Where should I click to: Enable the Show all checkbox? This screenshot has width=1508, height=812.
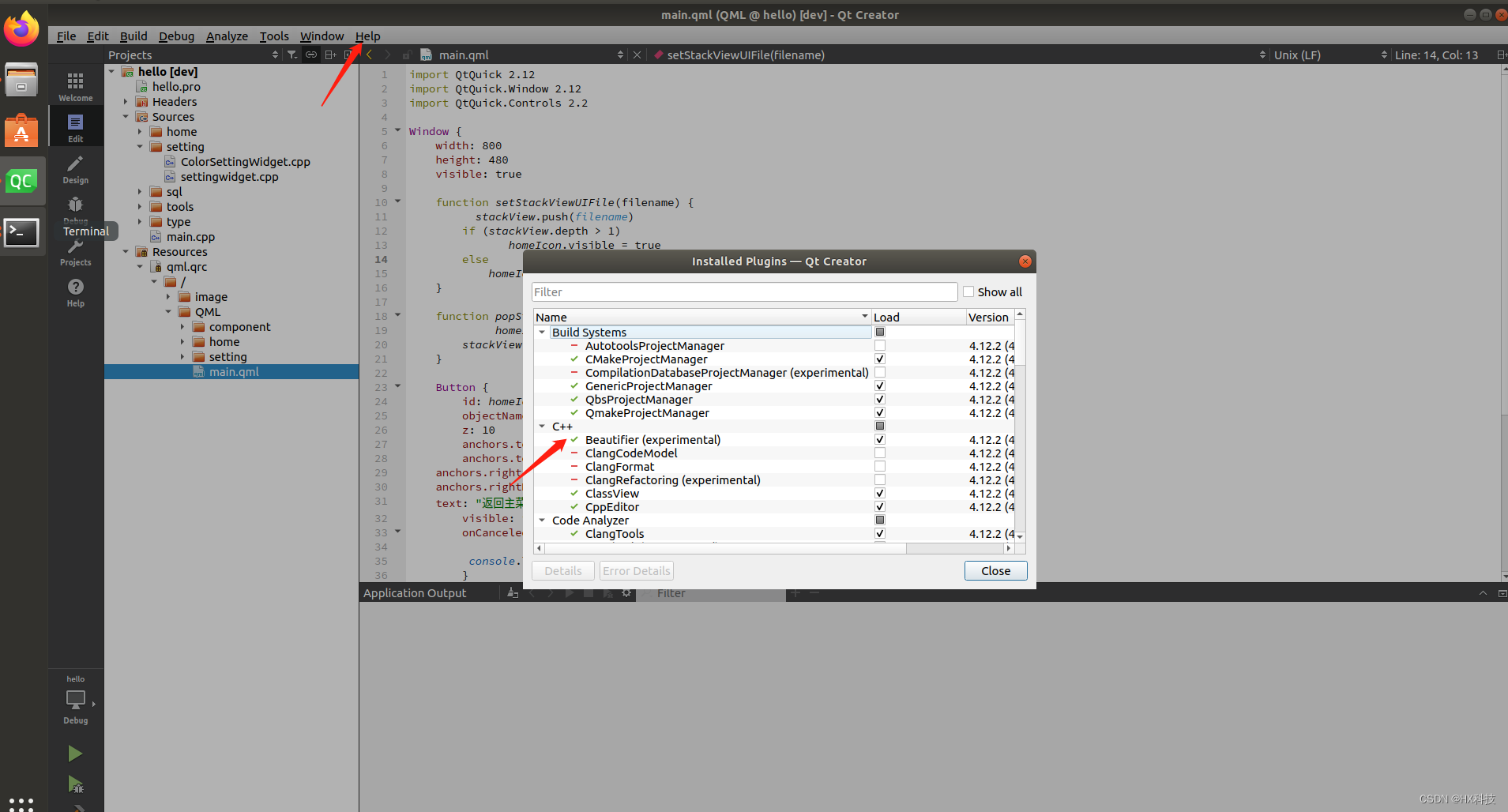(x=968, y=291)
